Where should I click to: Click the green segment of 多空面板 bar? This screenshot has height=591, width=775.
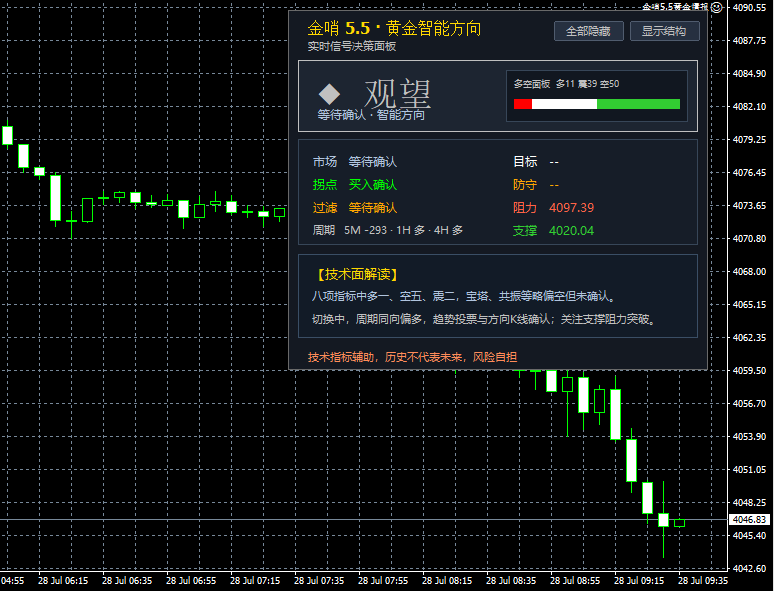coord(639,104)
